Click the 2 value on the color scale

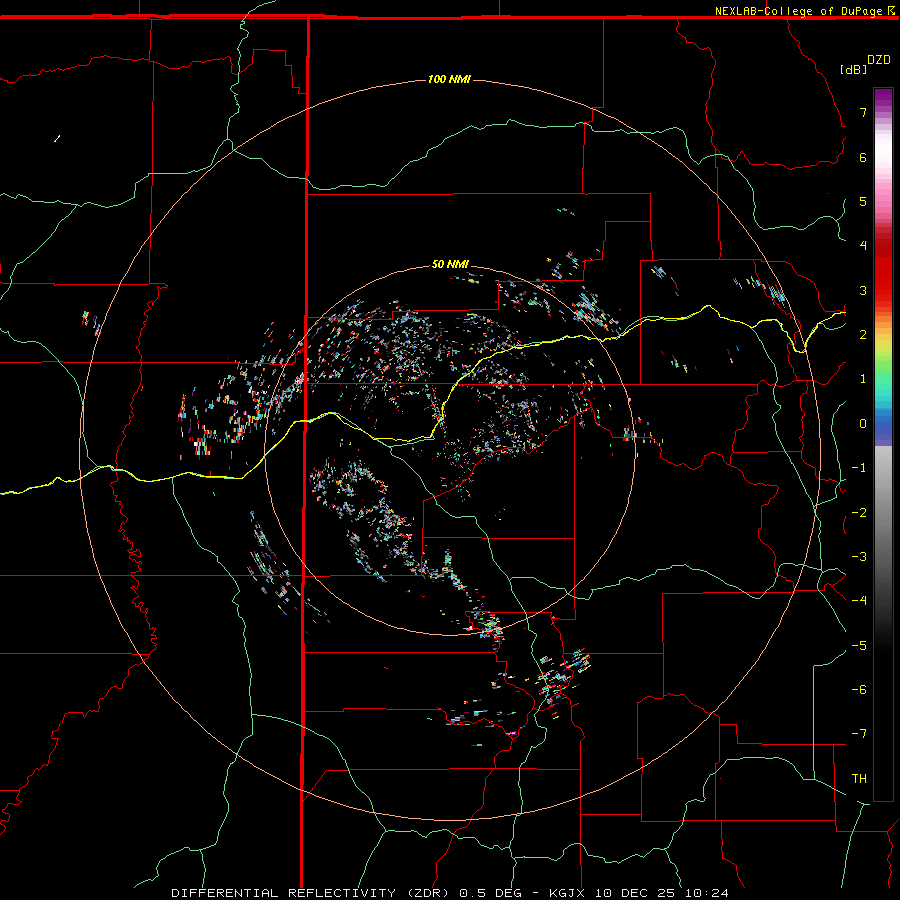click(863, 335)
